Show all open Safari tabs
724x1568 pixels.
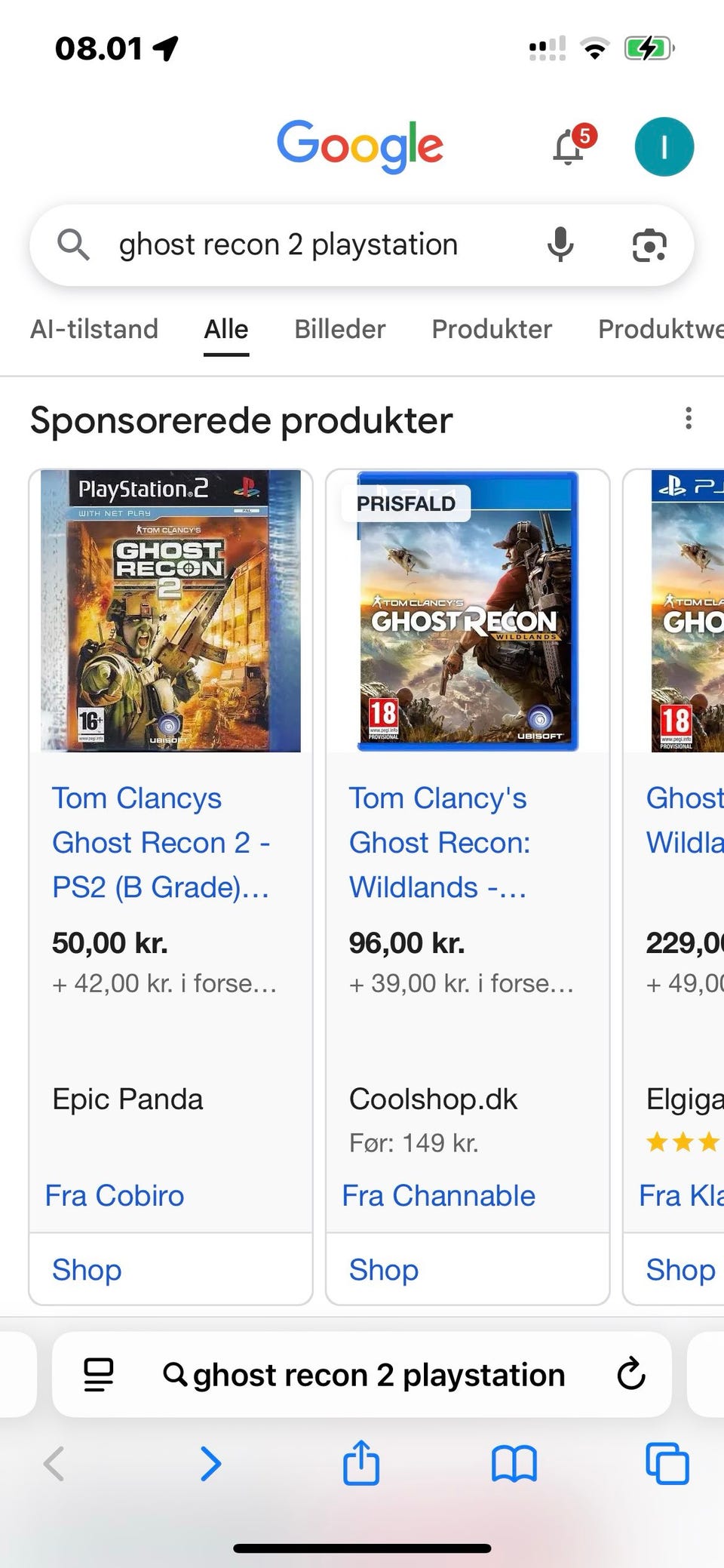(667, 1463)
